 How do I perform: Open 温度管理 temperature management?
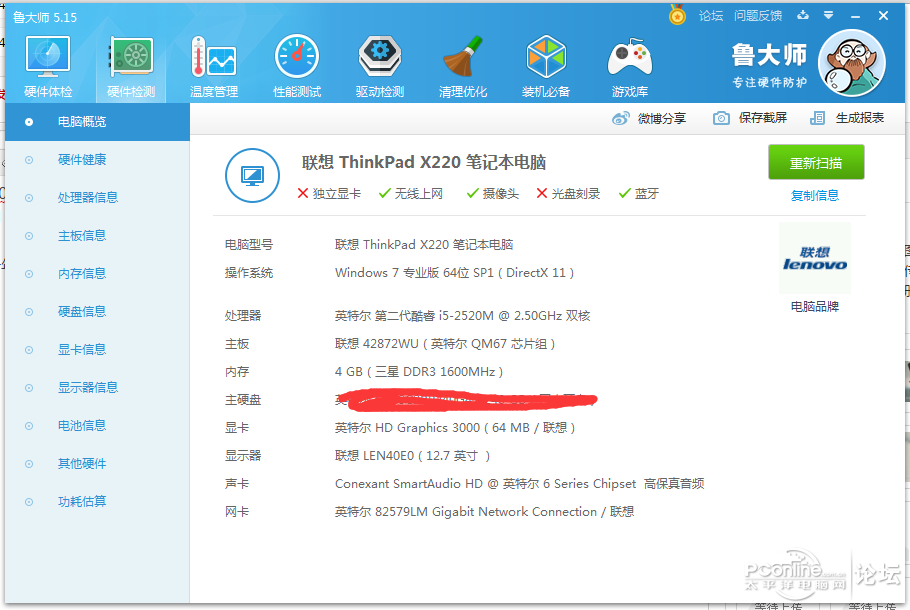click(x=214, y=66)
